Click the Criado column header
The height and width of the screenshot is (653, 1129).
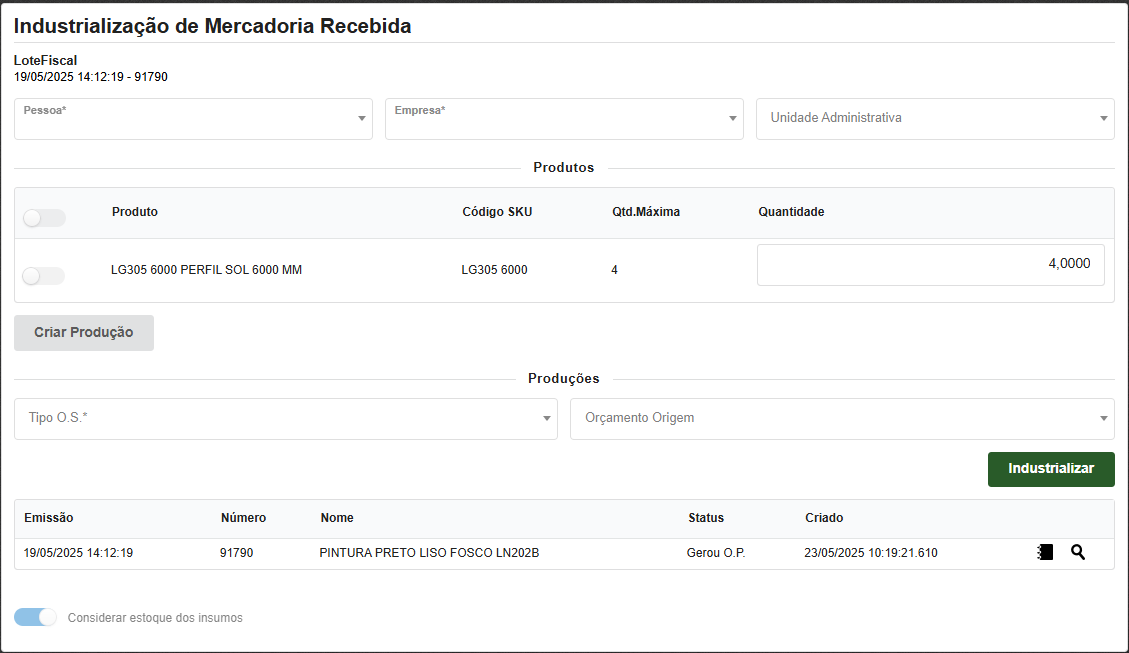point(824,518)
